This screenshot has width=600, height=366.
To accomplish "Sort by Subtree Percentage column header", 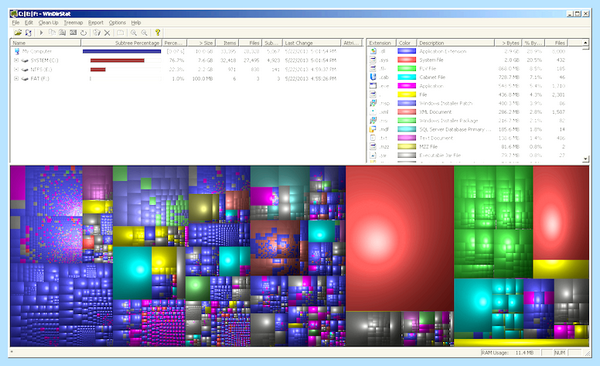I will coord(121,43).
